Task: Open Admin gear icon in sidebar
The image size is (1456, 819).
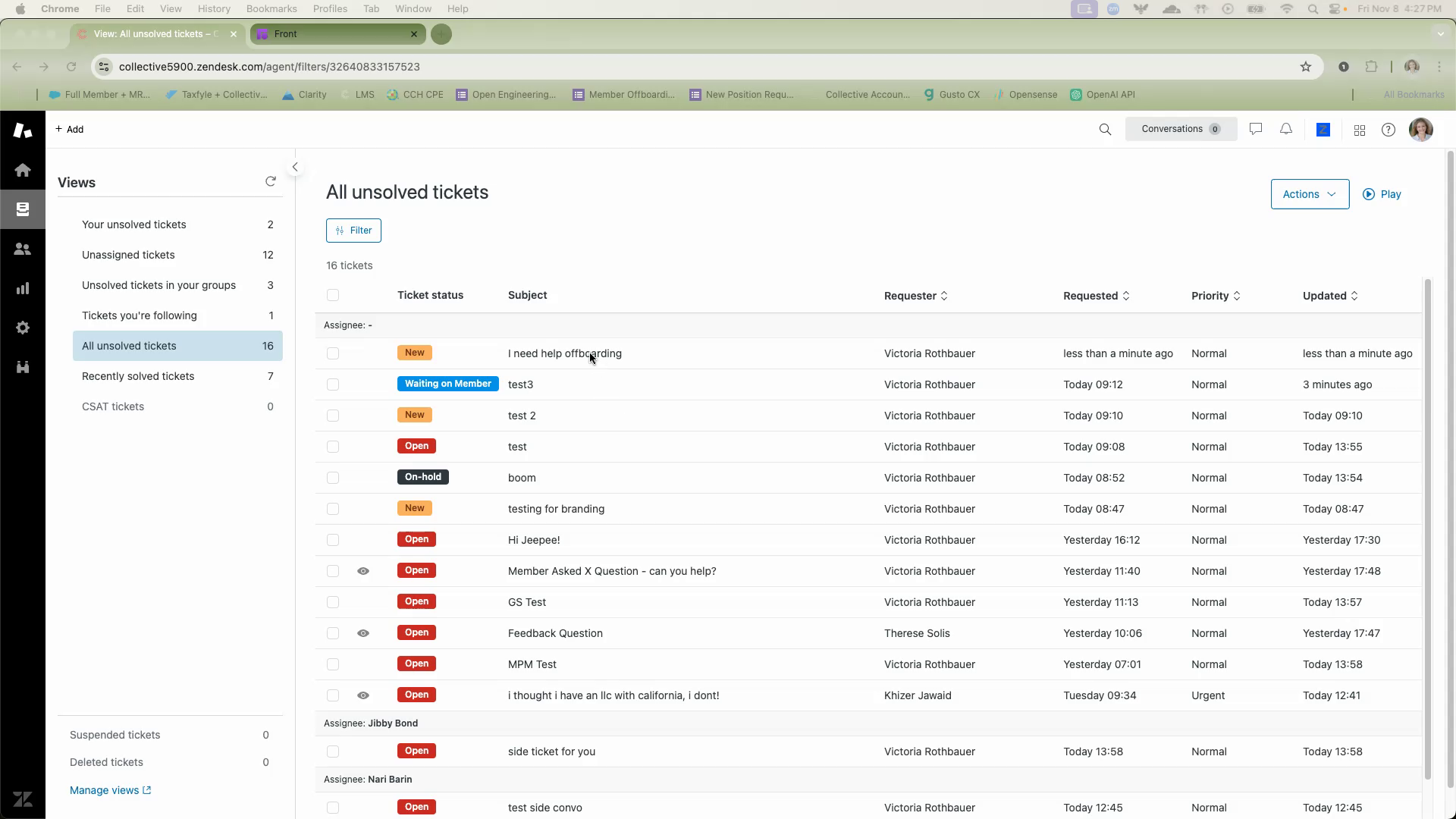Action: click(23, 328)
